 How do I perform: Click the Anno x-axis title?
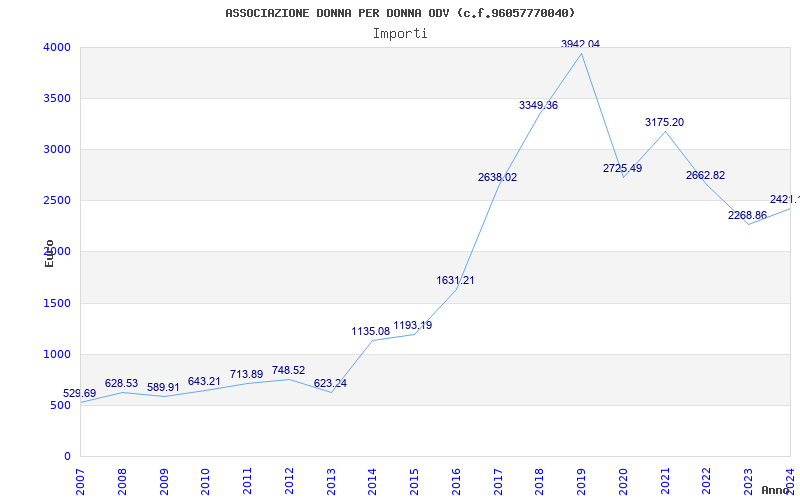click(x=774, y=490)
